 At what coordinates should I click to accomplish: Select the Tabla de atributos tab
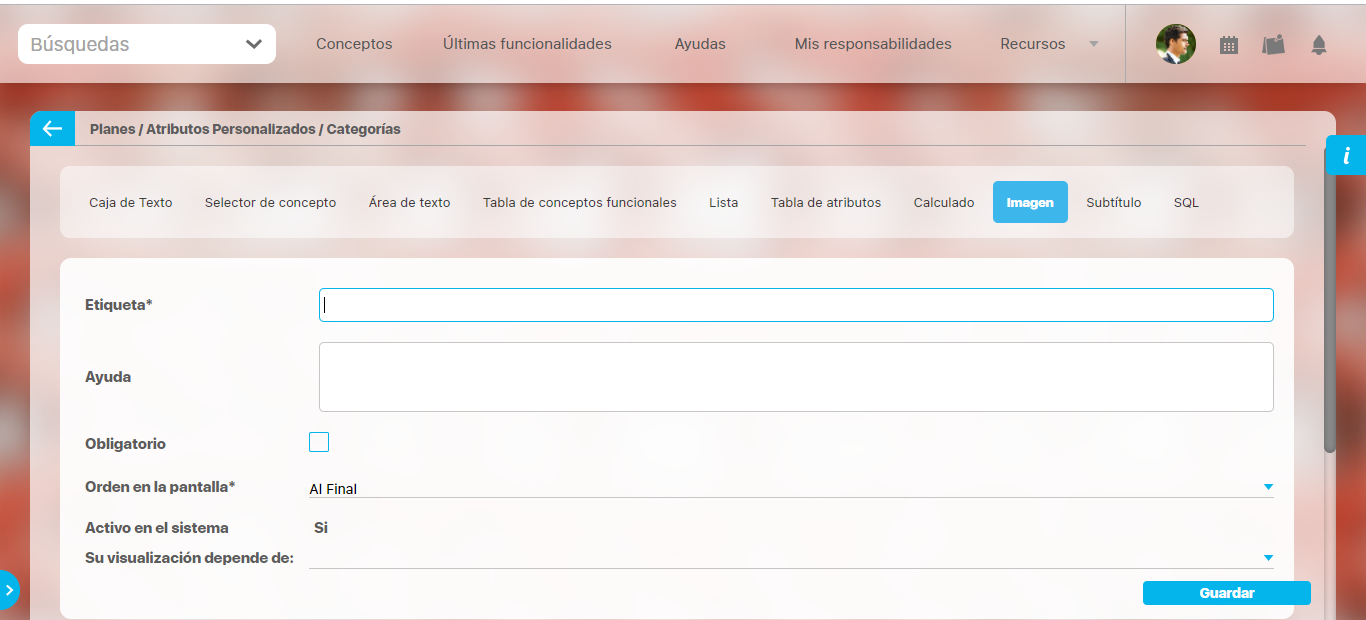(825, 202)
